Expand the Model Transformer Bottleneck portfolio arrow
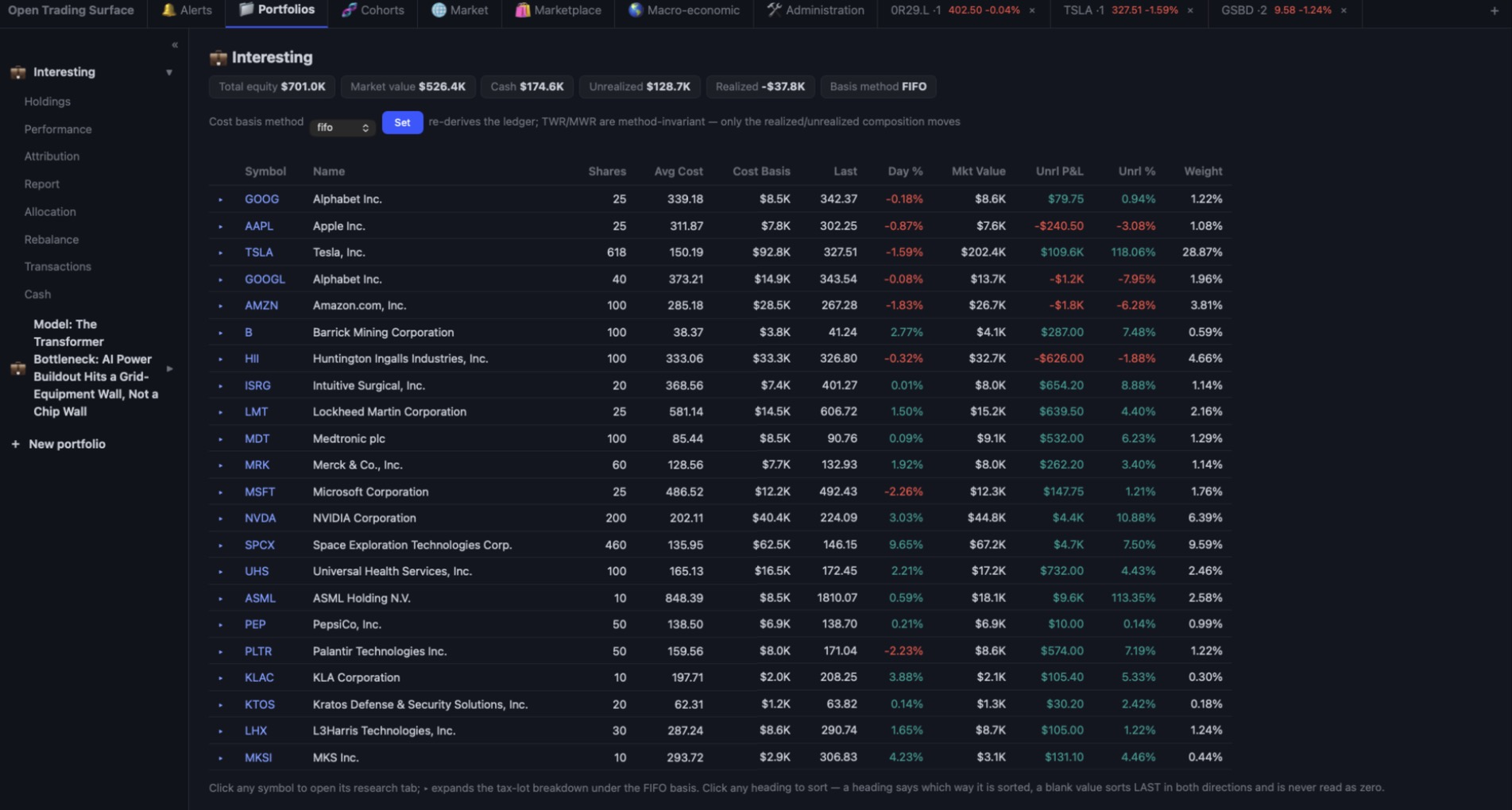The image size is (1512, 810). click(169, 368)
